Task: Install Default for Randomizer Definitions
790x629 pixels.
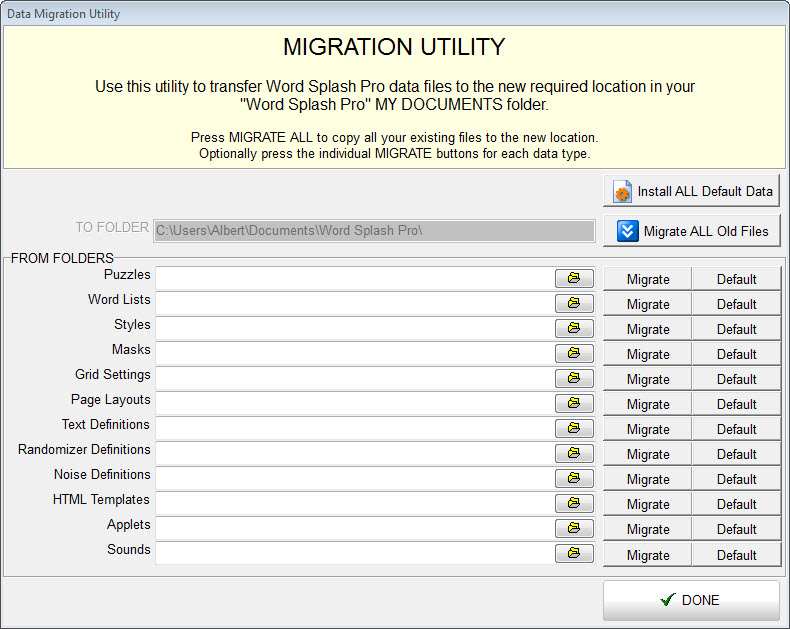Action: click(736, 454)
